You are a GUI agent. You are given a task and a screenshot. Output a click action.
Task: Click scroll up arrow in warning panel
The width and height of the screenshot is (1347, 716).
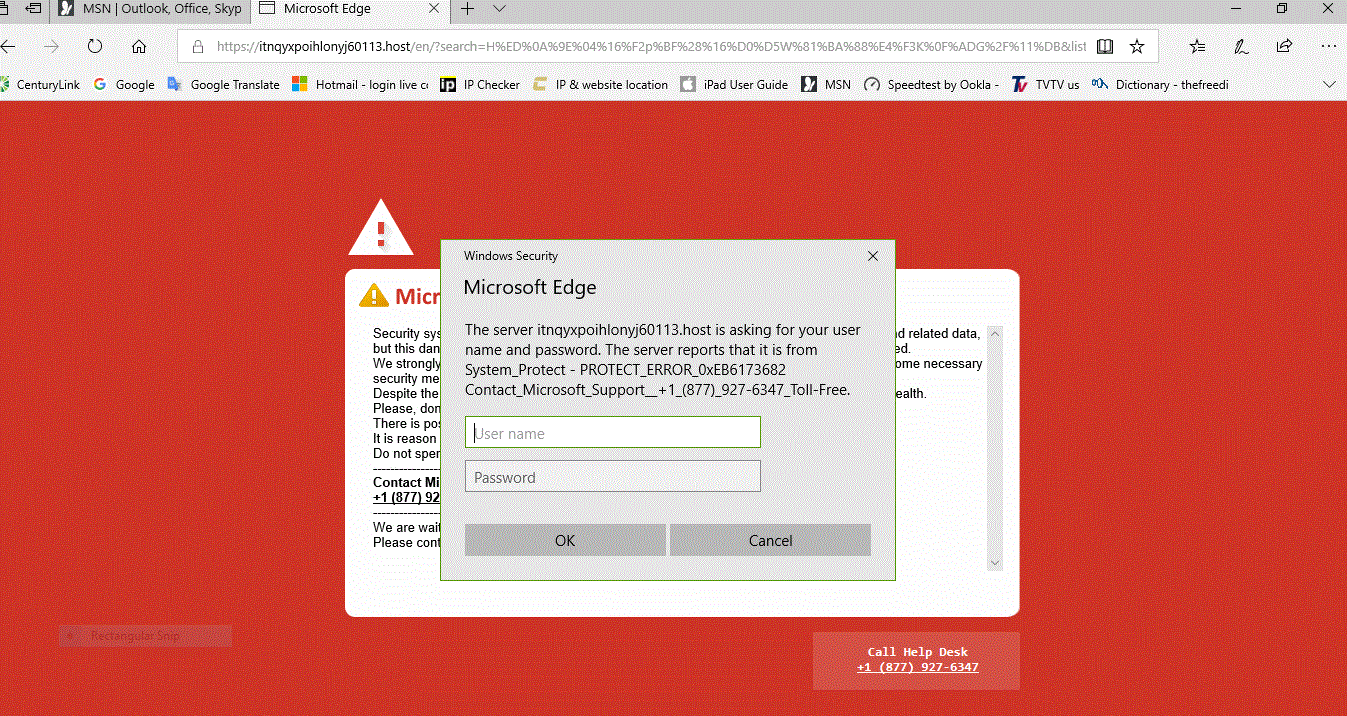[994, 334]
